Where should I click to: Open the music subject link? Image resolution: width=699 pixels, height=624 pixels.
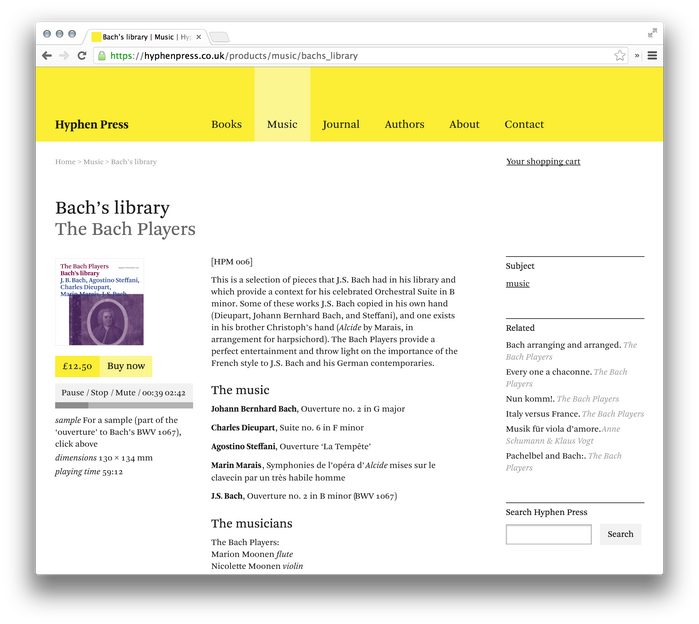[518, 284]
